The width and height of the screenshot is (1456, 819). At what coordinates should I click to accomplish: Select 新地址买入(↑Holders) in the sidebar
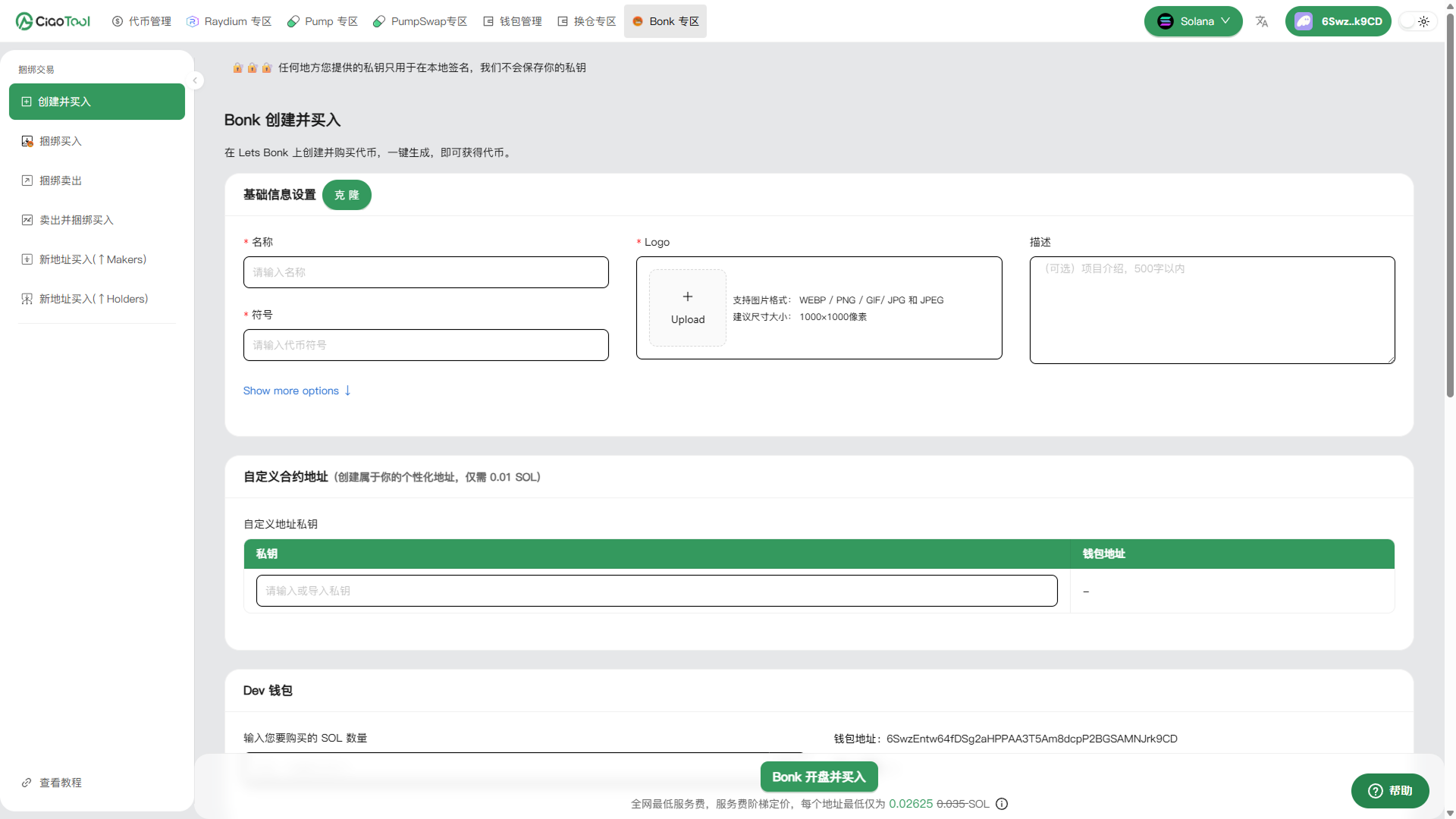coord(97,299)
